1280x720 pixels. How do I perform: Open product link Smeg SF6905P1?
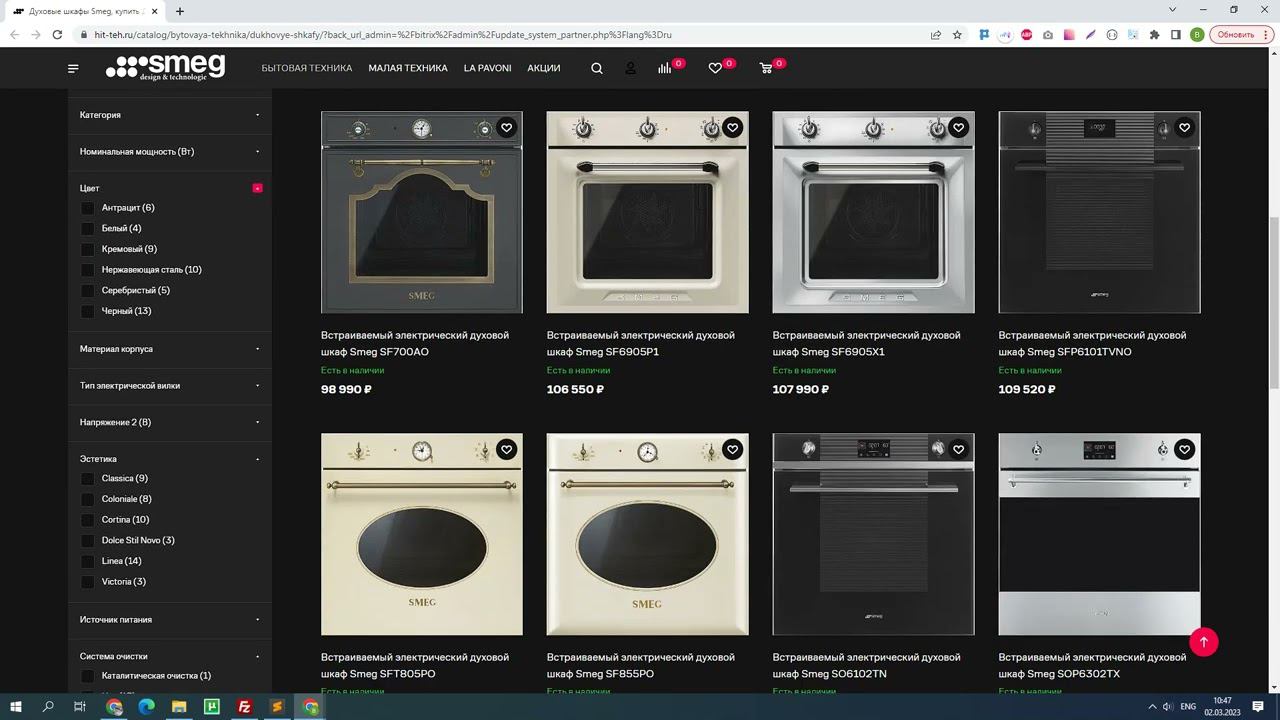pyautogui.click(x=641, y=343)
